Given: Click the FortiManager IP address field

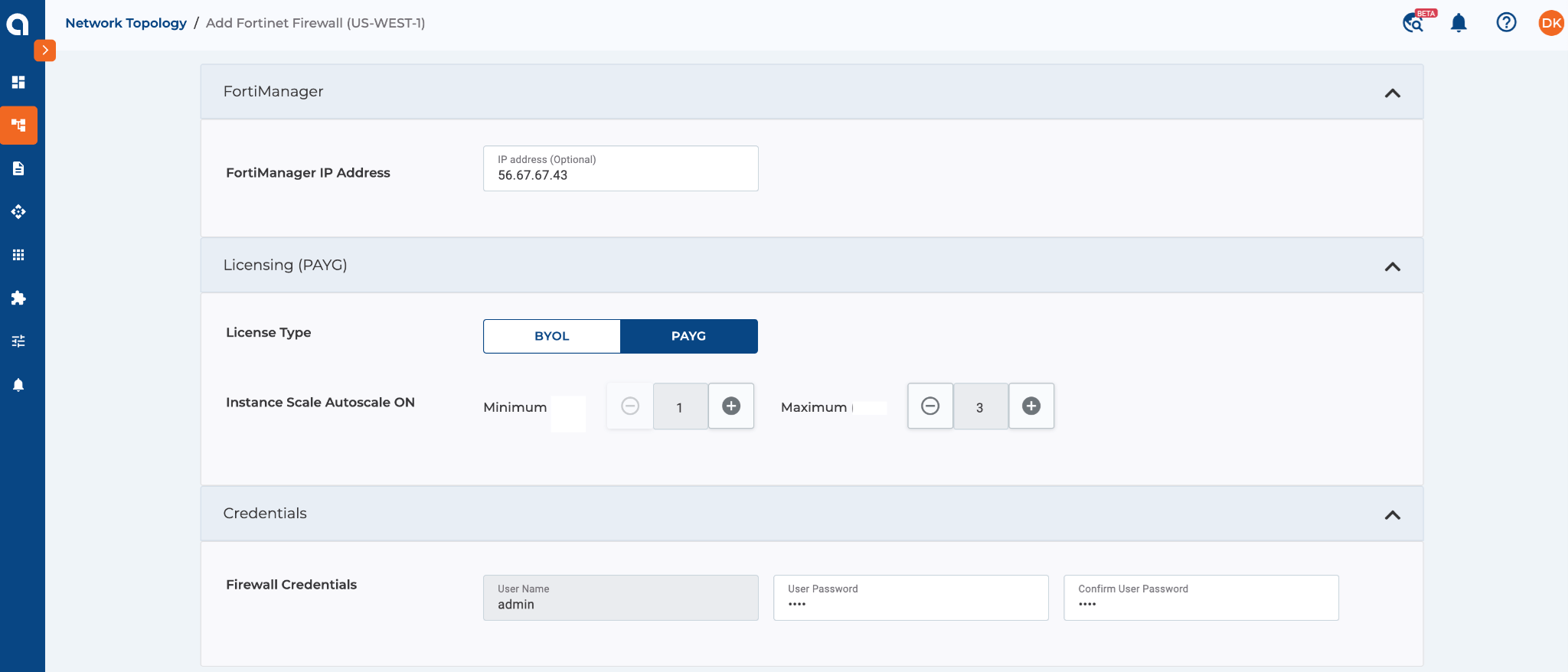Looking at the screenshot, I should click(x=621, y=168).
